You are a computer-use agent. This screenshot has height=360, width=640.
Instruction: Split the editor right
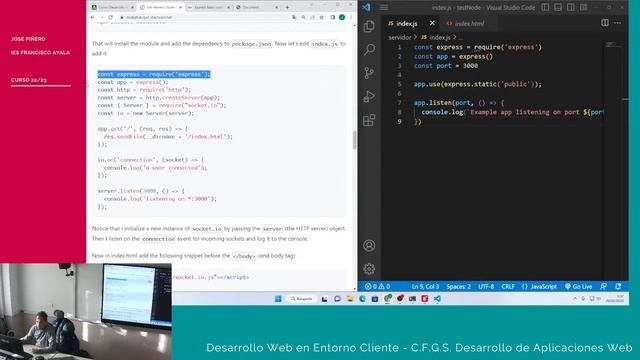605,23
